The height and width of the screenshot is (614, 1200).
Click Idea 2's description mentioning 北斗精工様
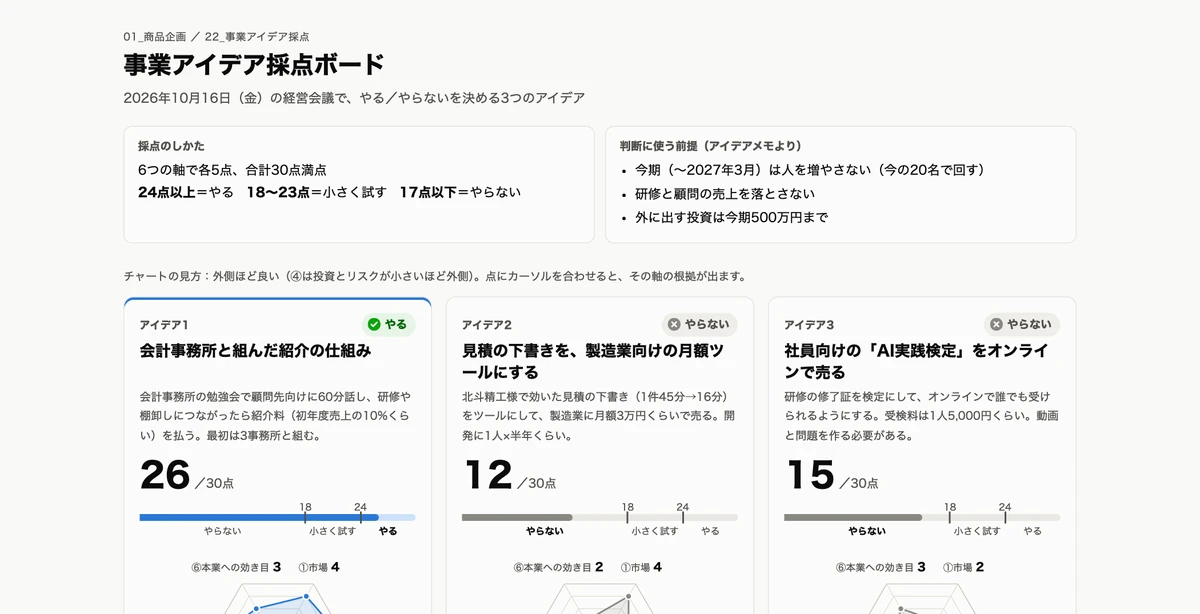pyautogui.click(x=599, y=416)
